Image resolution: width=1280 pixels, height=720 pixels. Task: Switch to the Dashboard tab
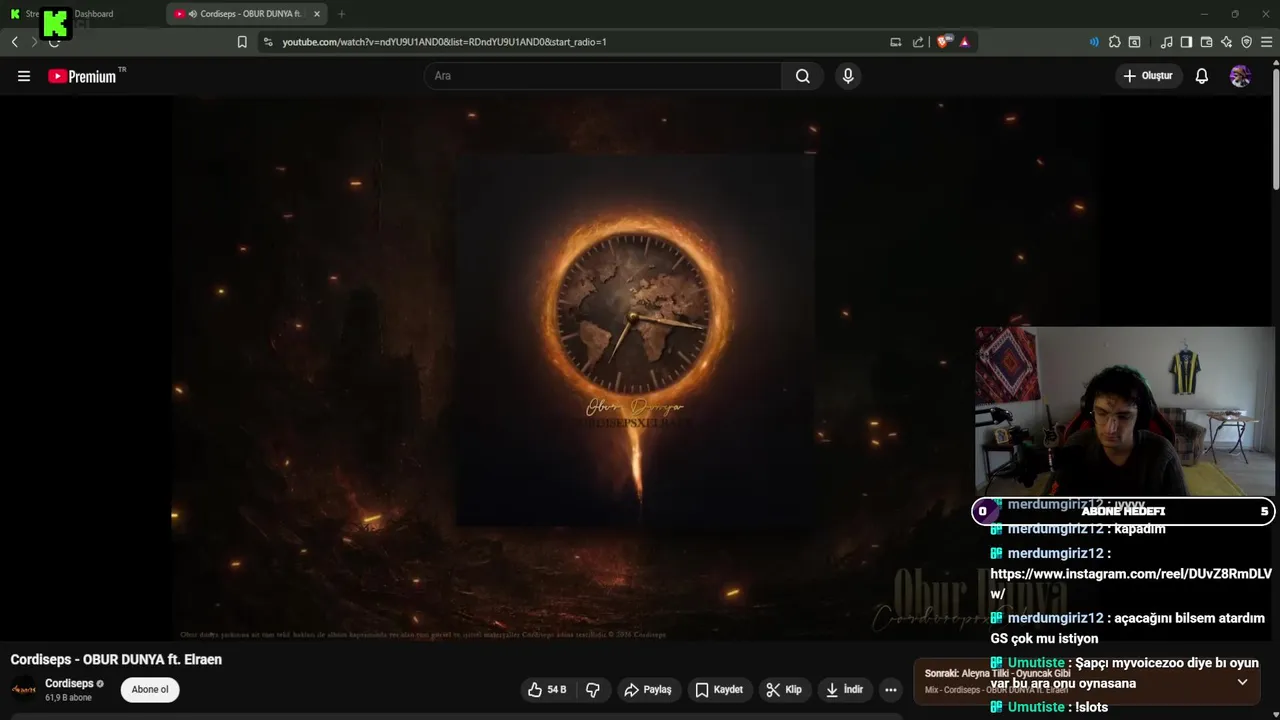pos(83,14)
